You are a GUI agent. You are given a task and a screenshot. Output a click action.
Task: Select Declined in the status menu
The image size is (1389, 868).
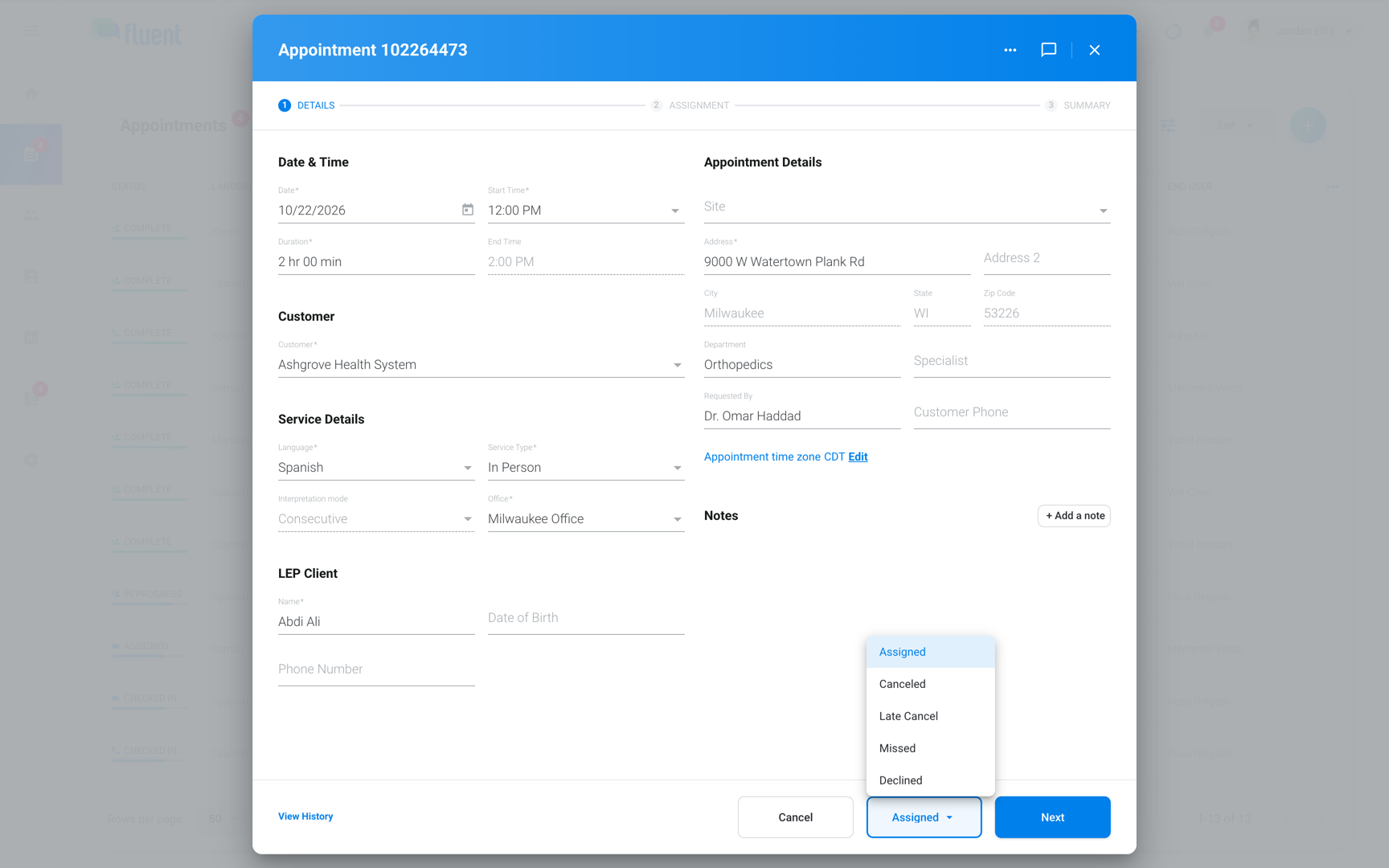tap(931, 780)
